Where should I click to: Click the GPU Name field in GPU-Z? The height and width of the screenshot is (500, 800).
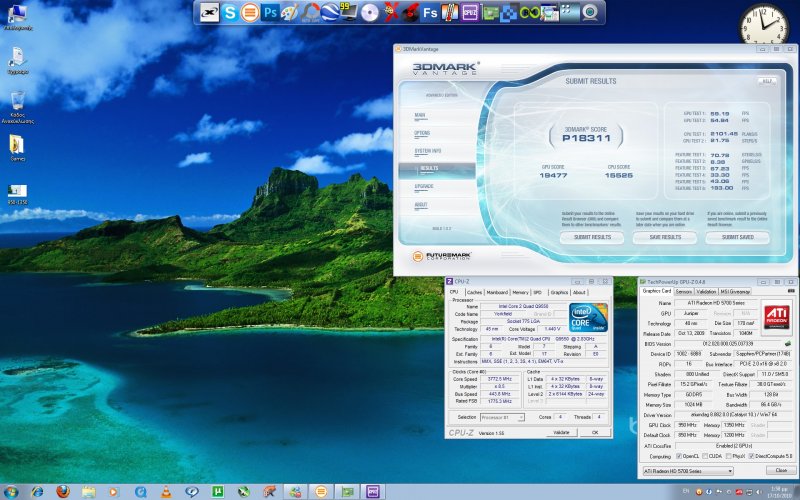click(715, 303)
